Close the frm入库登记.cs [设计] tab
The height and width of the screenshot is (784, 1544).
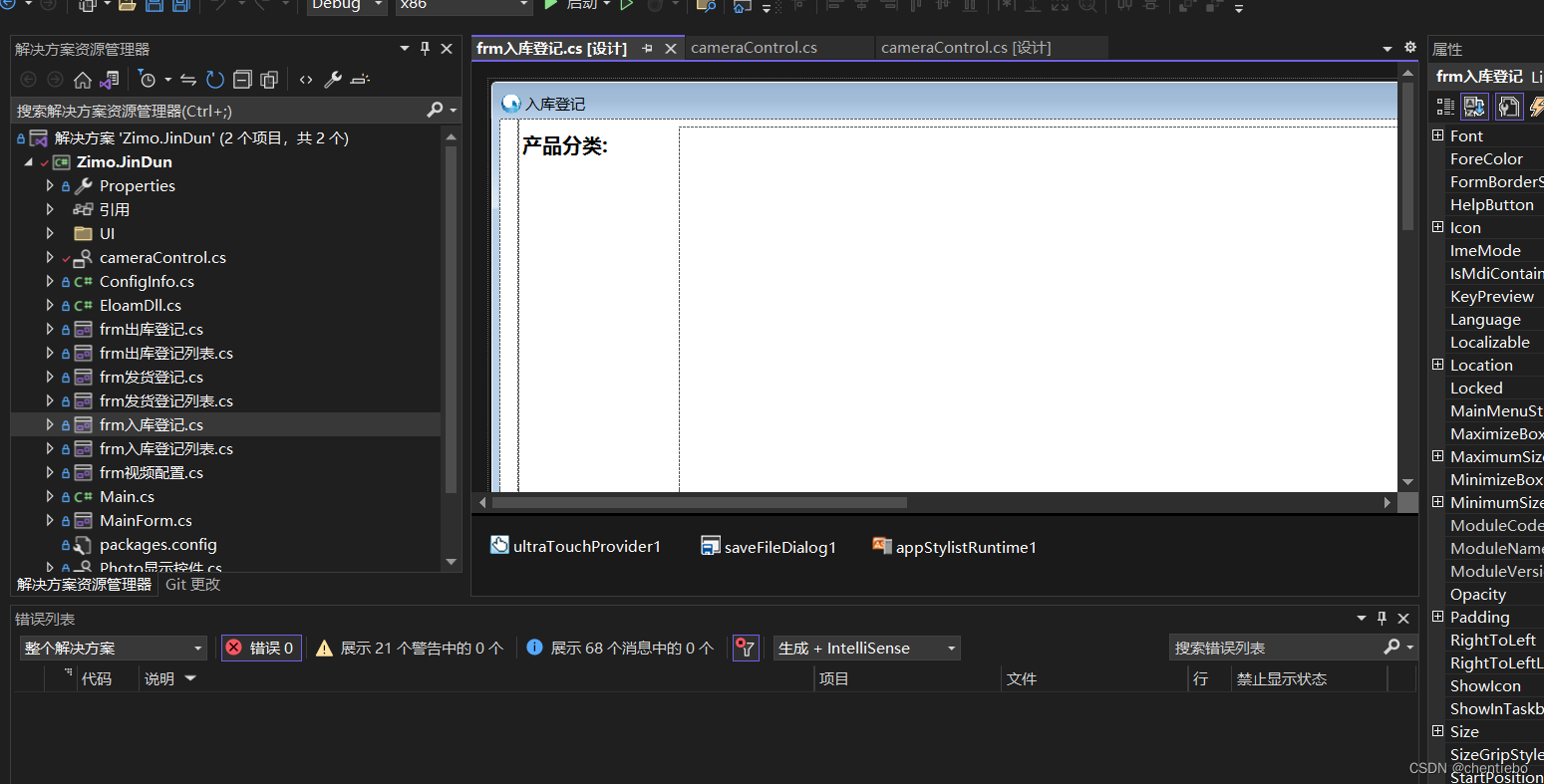671,49
